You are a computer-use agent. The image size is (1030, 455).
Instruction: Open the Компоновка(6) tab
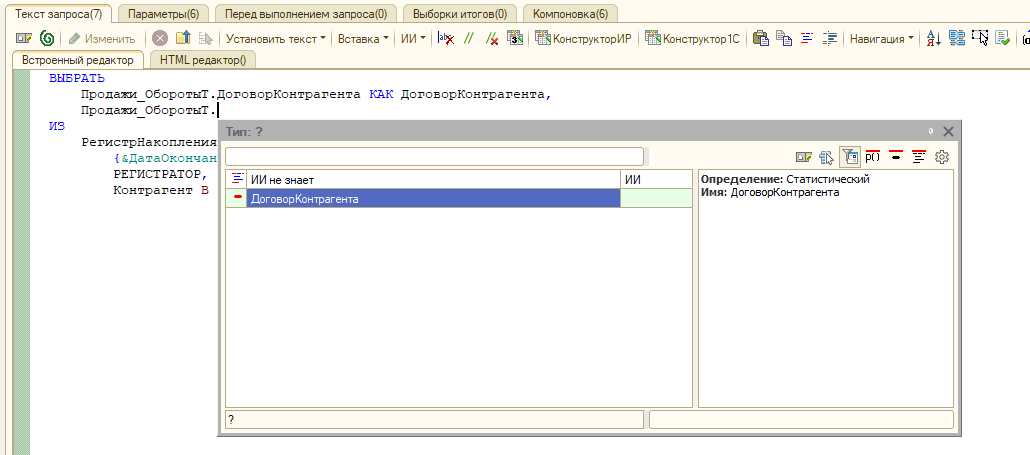[x=570, y=13]
